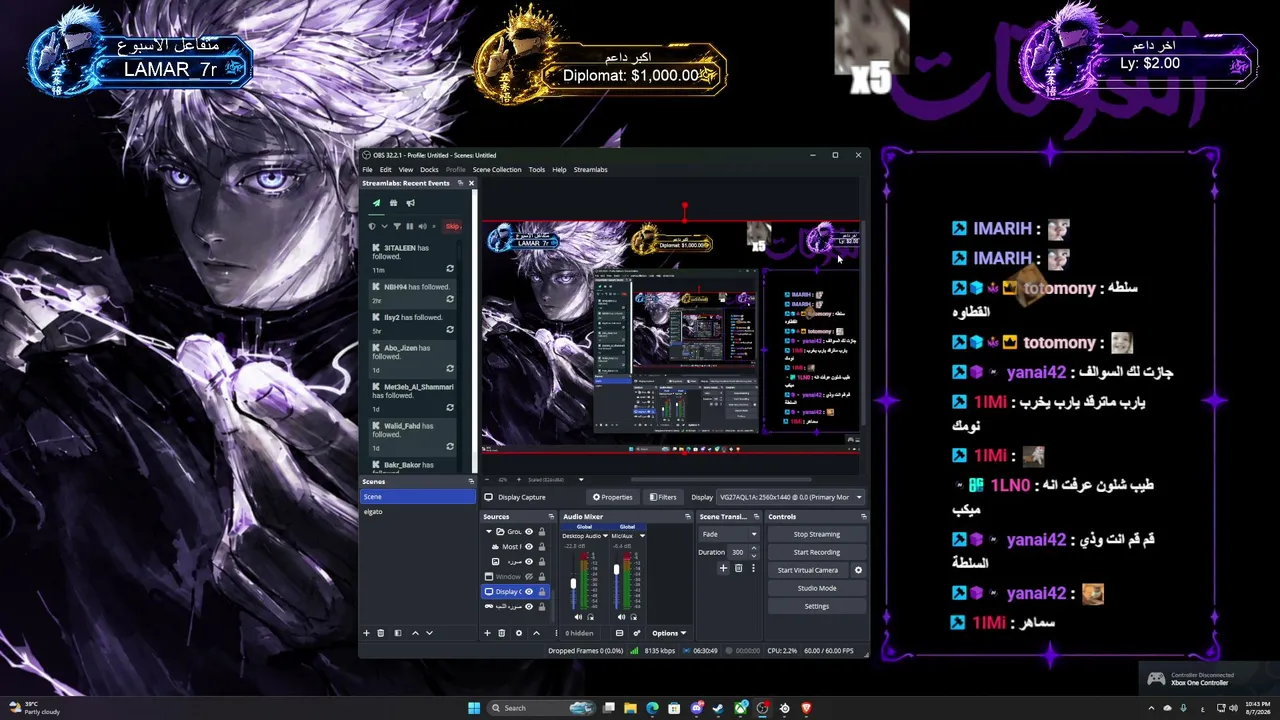Open virtual camera settings gear
The image size is (1280, 720).
click(x=858, y=570)
